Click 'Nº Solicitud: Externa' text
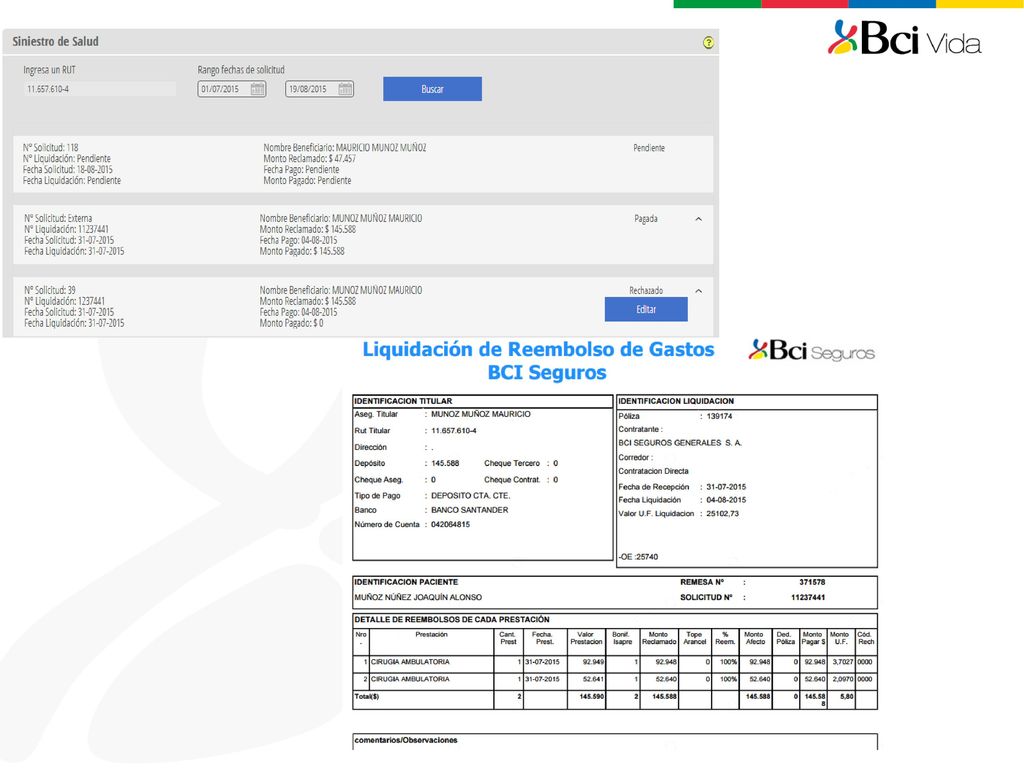The height and width of the screenshot is (768, 1024). [58, 218]
